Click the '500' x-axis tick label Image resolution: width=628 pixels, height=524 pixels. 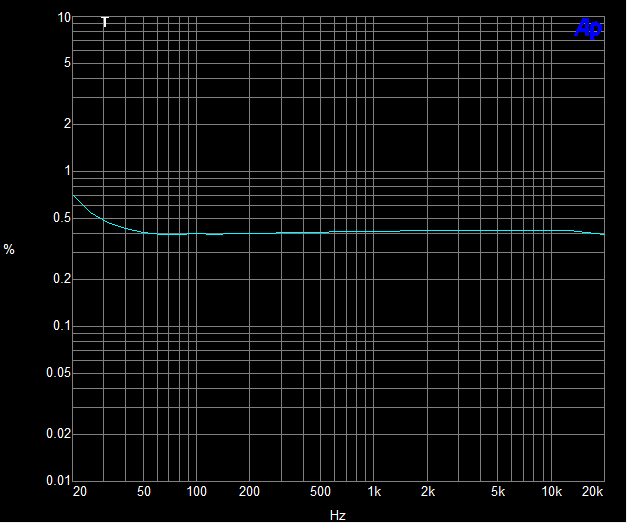[320, 492]
